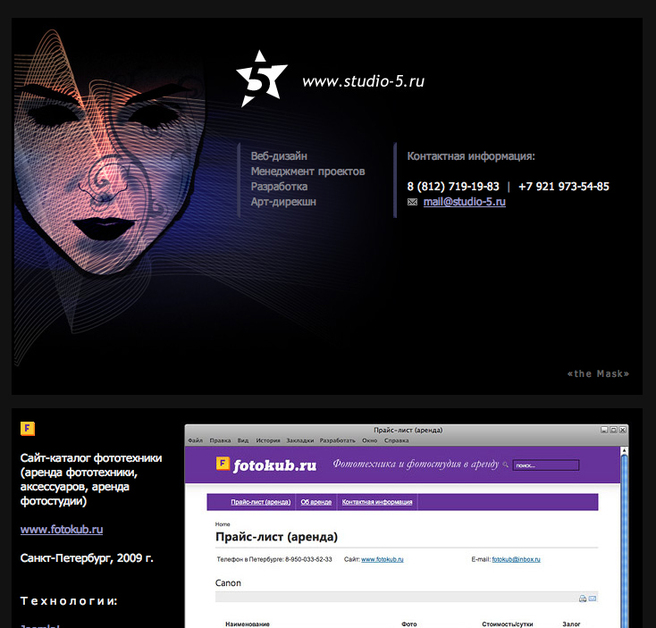Click the Фото column header

point(409,624)
